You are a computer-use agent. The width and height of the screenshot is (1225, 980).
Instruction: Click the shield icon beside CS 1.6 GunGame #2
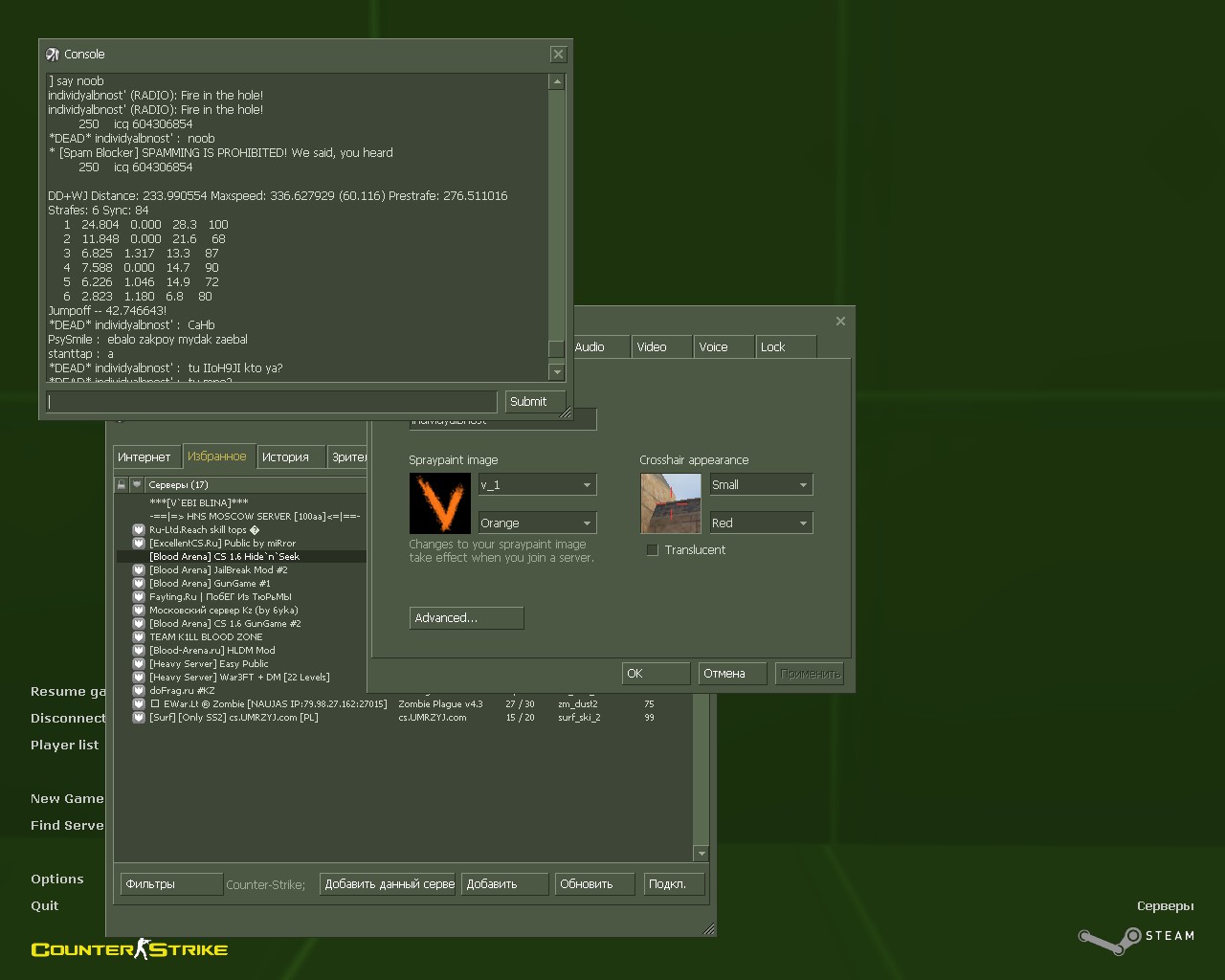click(139, 624)
